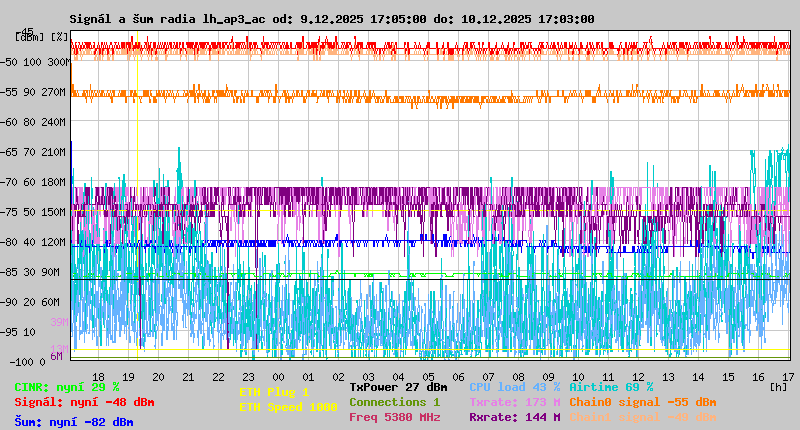Select the TxPower 27 dBm label
800x430 pixels.
398,387
